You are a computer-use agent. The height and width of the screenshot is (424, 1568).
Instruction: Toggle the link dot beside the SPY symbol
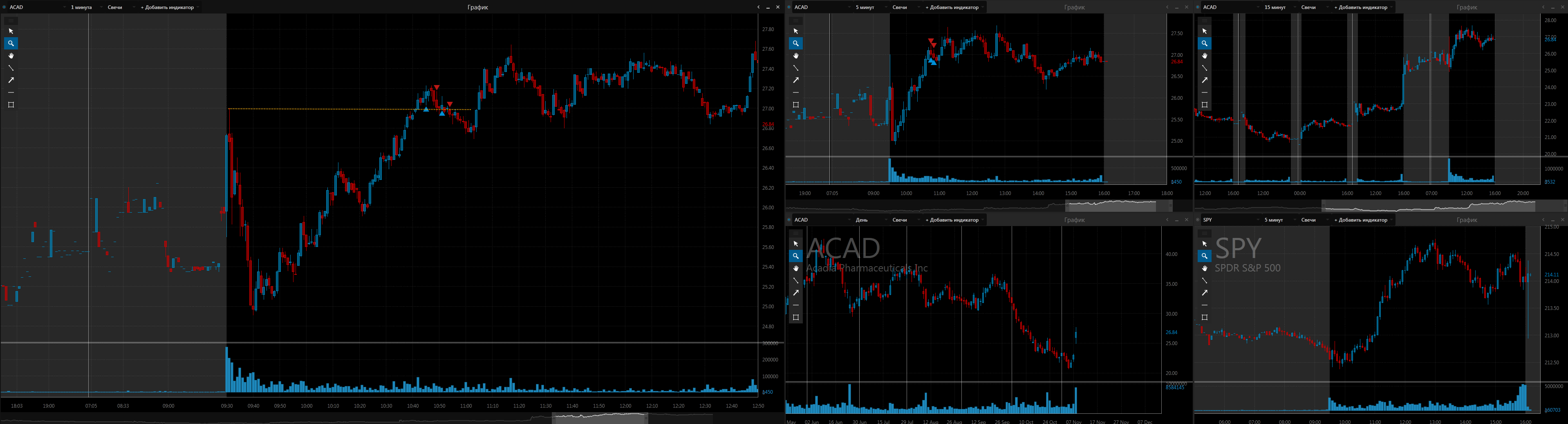pos(1198,220)
